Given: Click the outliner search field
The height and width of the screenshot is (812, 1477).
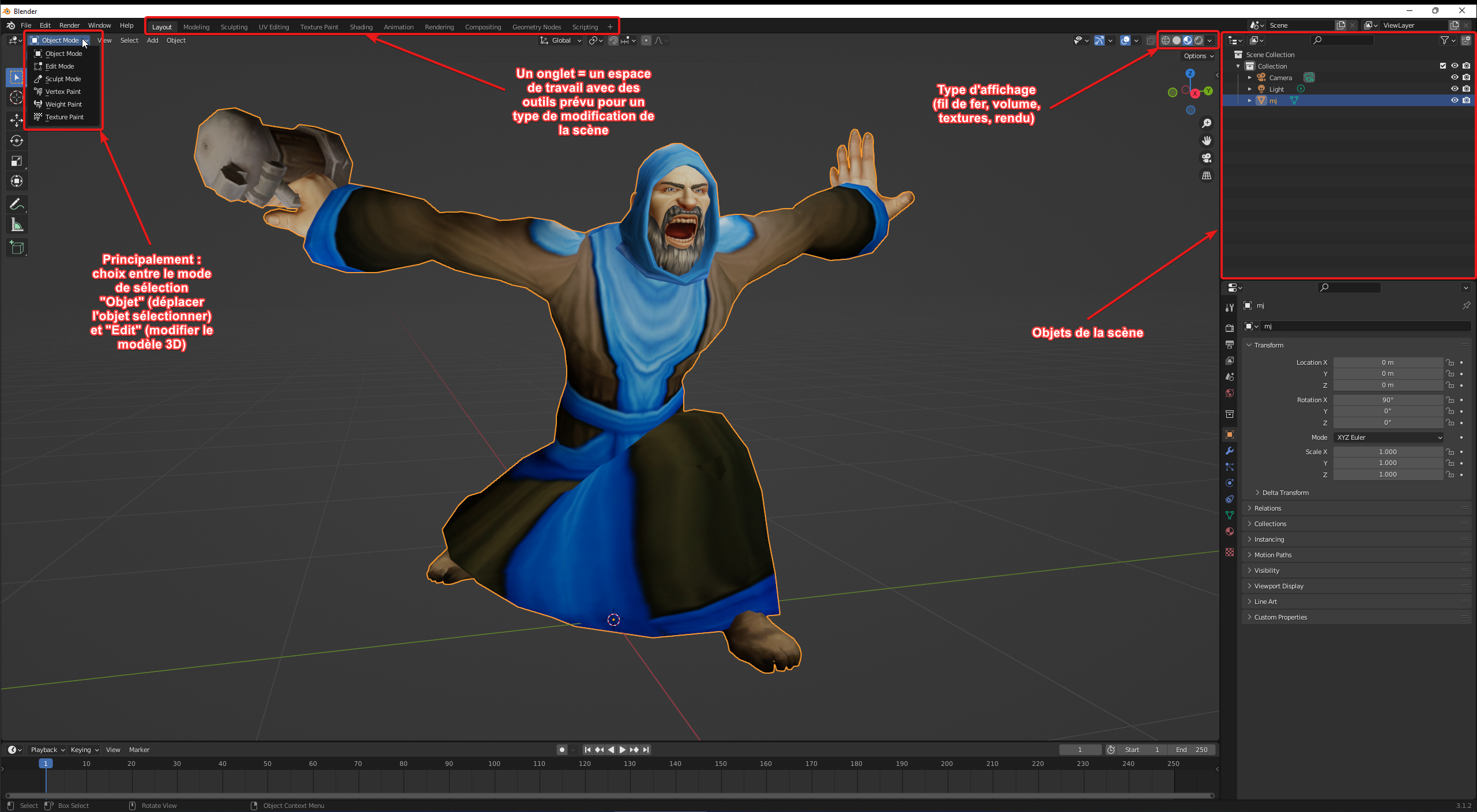Looking at the screenshot, I should pyautogui.click(x=1342, y=40).
